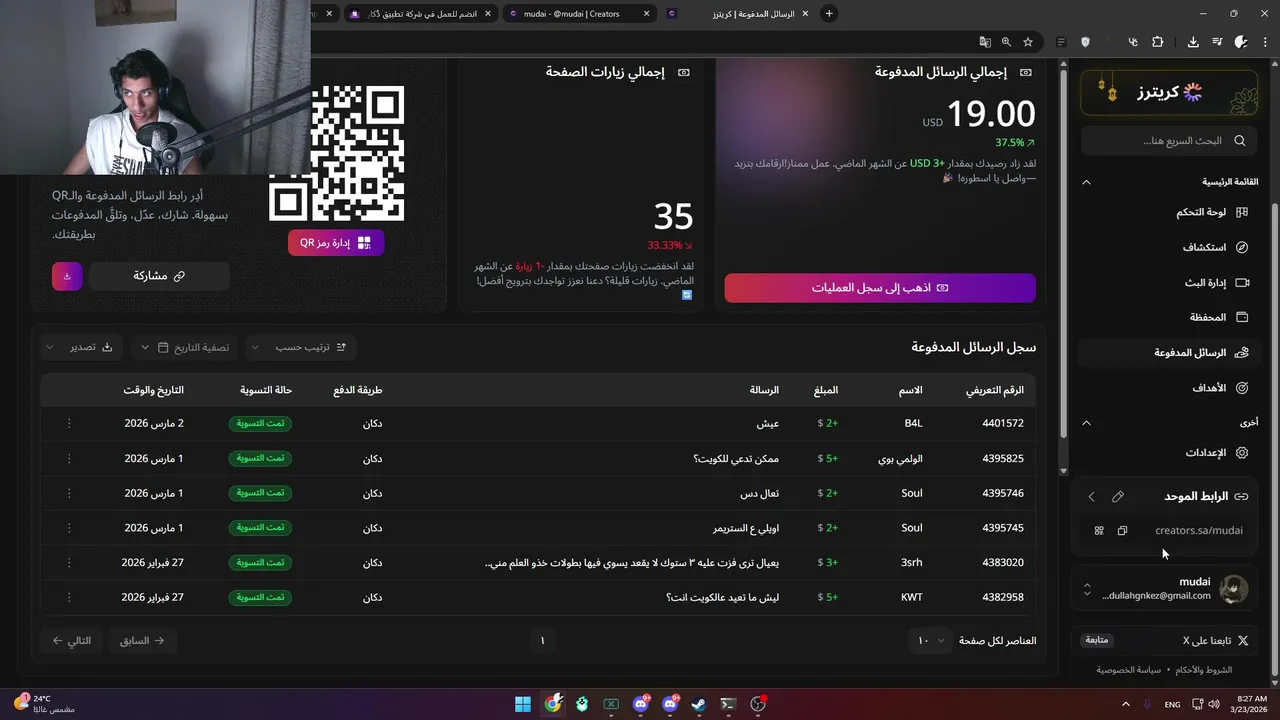Collapse the أخرى section
This screenshot has height=720, width=1280.
[1086, 423]
